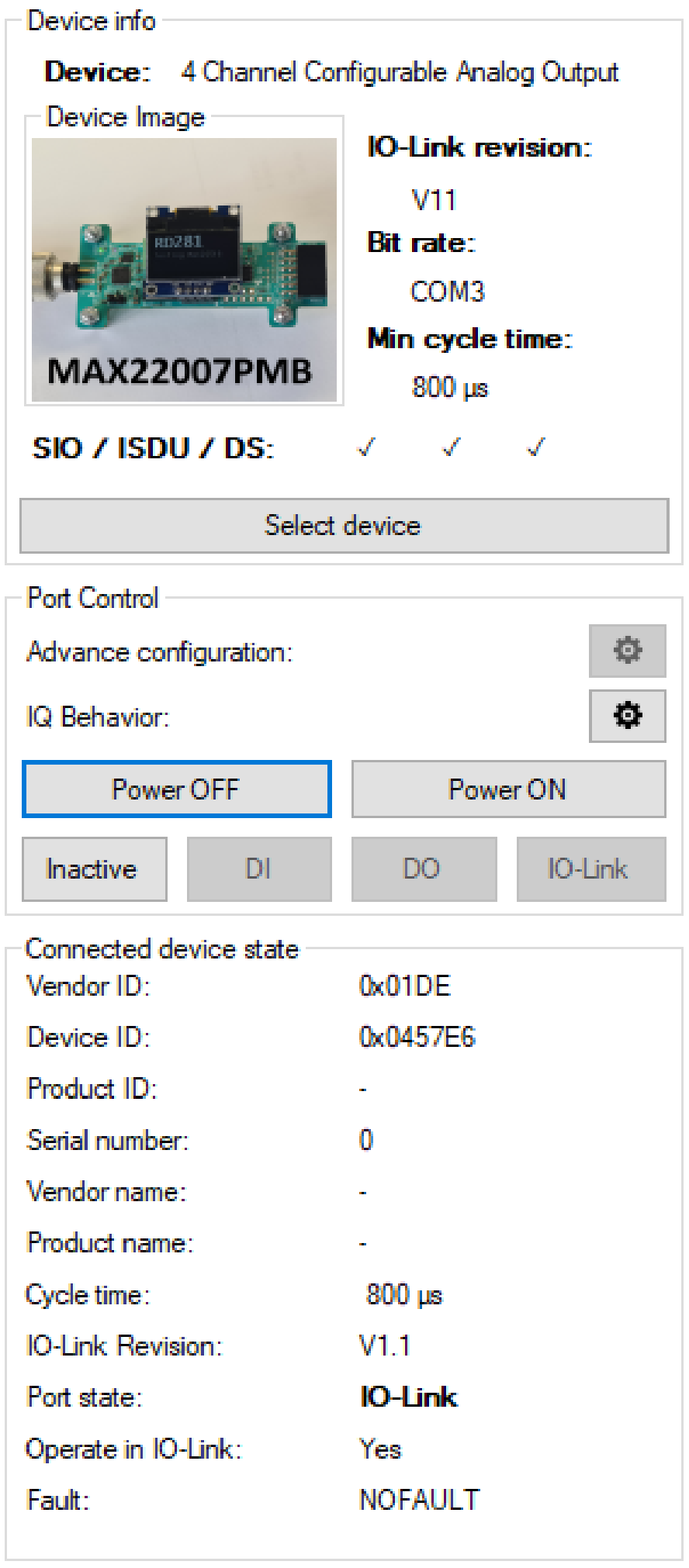
Task: Click the Vendor ID value 0x01DE
Action: click(404, 986)
